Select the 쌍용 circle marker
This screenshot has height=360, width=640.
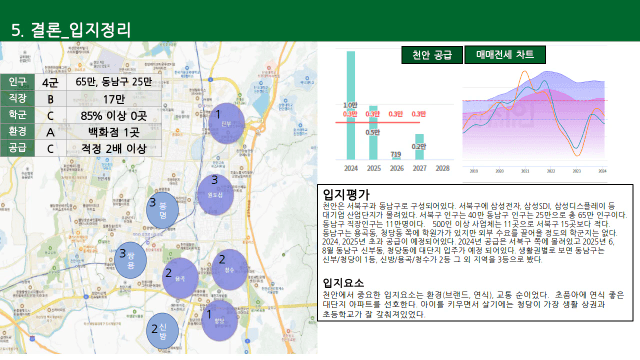pyautogui.click(x=131, y=260)
